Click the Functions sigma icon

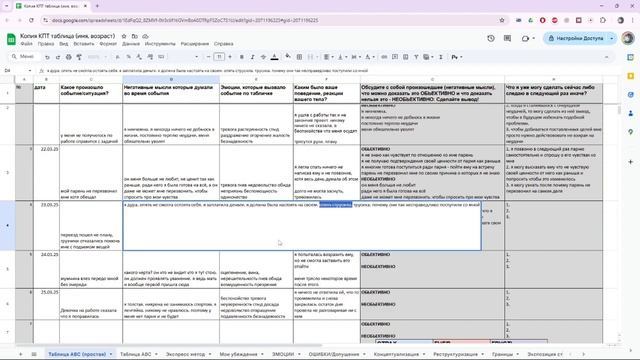point(441,57)
